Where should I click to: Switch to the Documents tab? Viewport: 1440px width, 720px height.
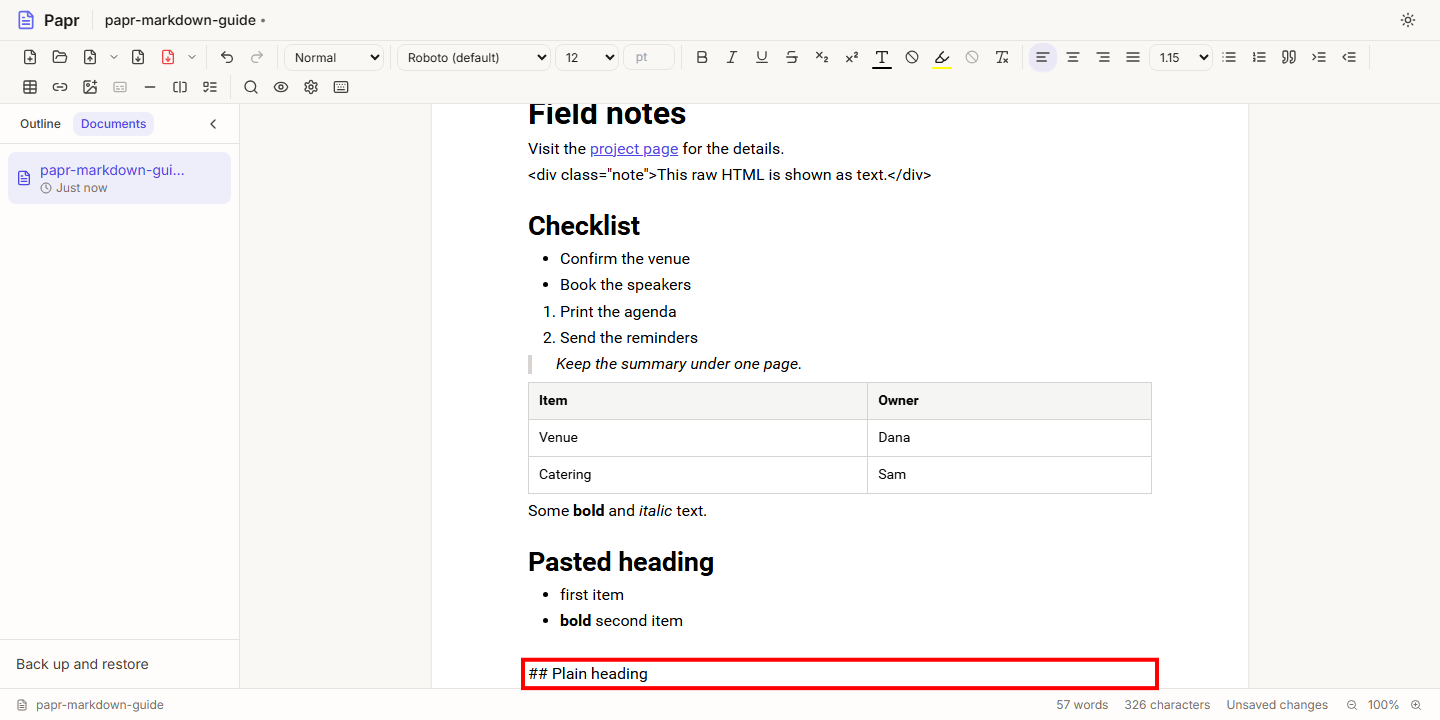click(114, 124)
